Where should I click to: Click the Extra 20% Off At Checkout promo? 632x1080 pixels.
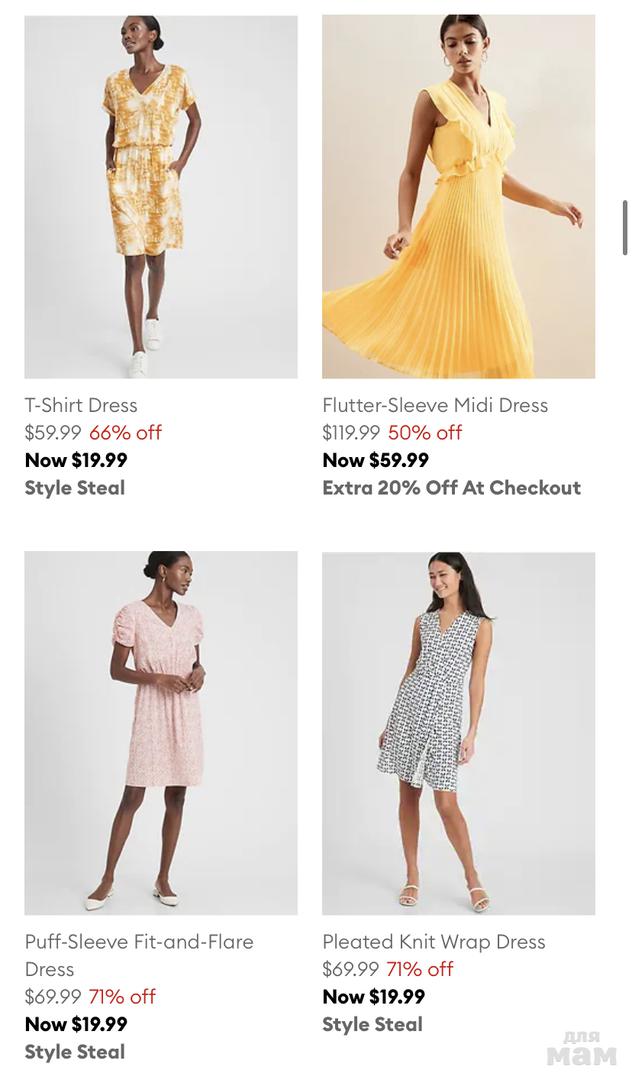coord(451,488)
